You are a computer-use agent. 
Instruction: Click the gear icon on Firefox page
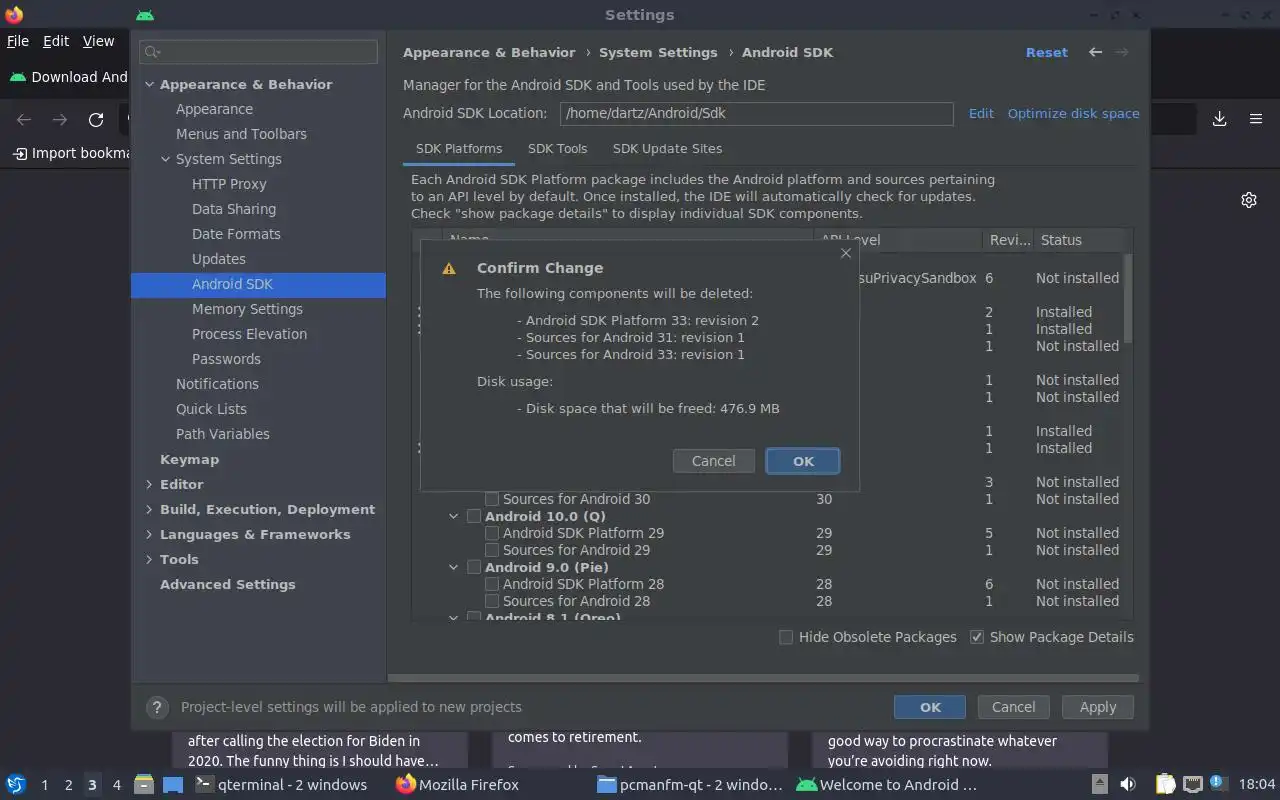click(x=1249, y=200)
